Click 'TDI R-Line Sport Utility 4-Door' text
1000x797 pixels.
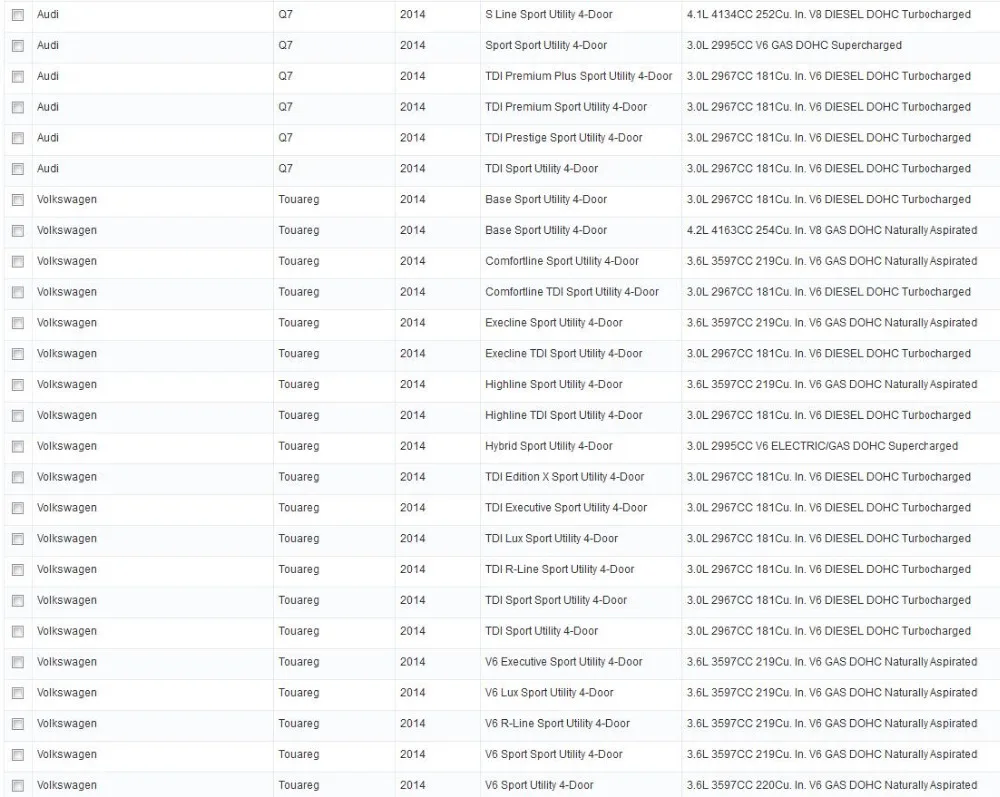tap(559, 569)
